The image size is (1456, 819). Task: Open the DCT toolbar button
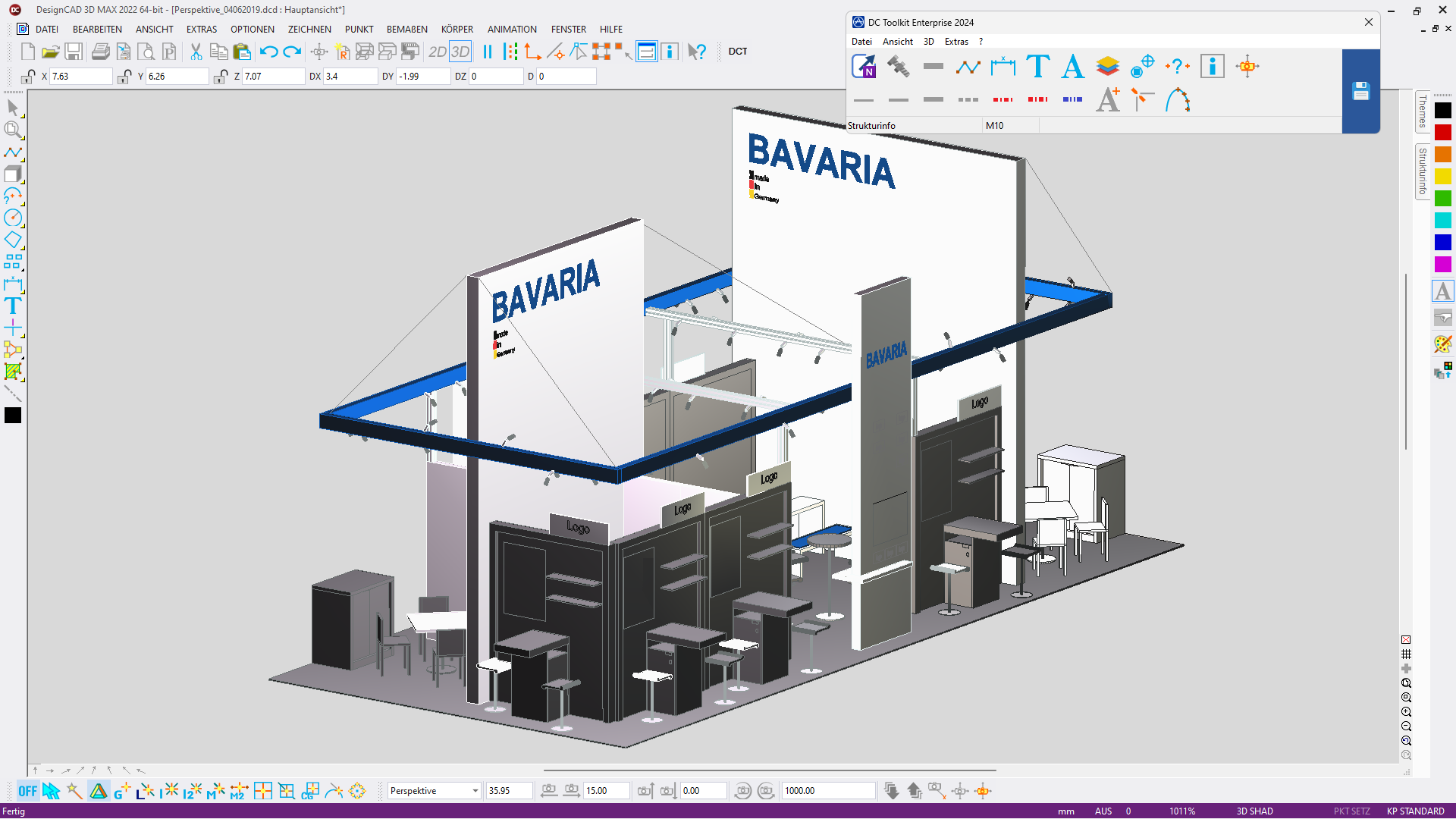tap(738, 52)
